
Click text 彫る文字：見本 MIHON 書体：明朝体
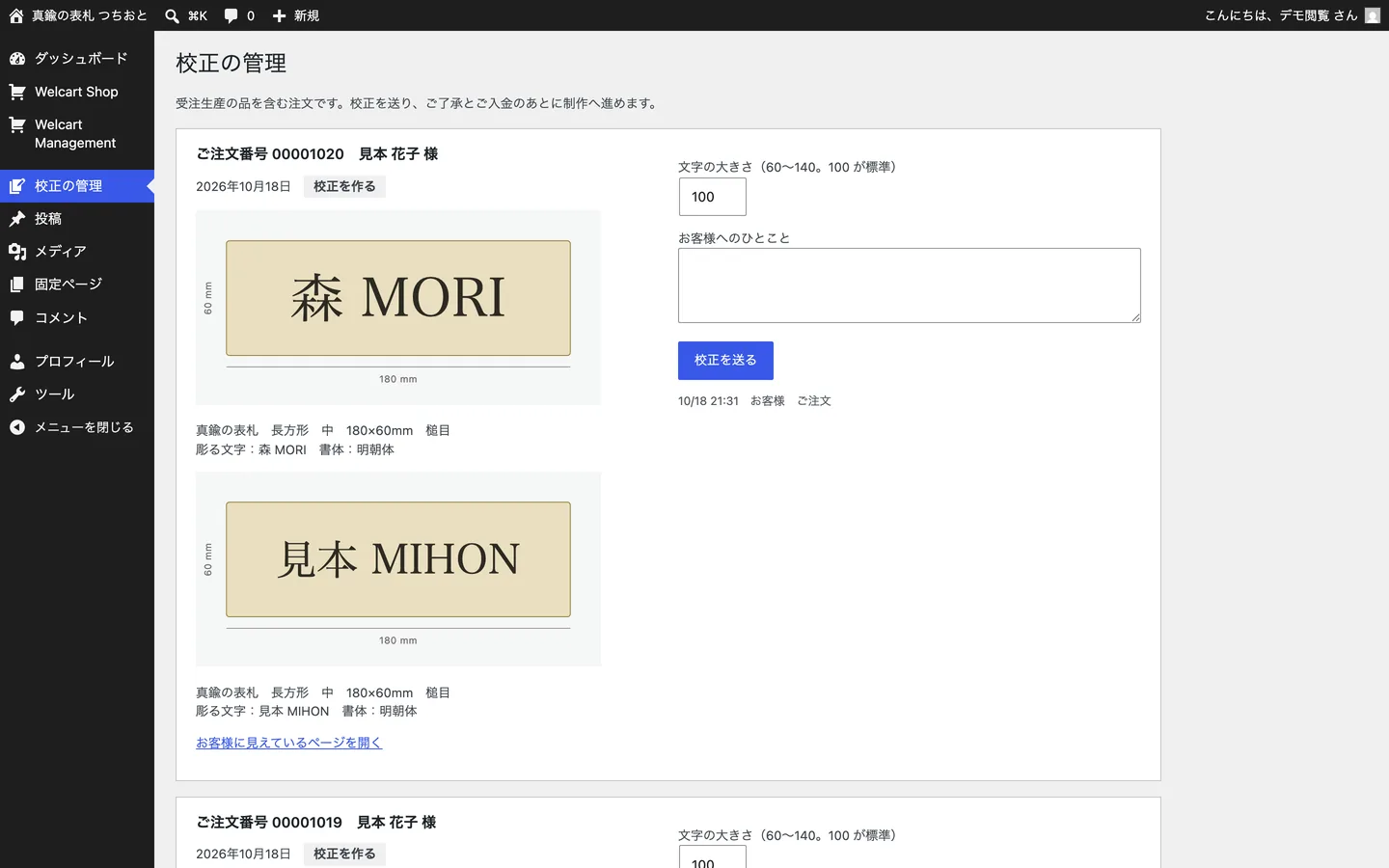pos(307,711)
